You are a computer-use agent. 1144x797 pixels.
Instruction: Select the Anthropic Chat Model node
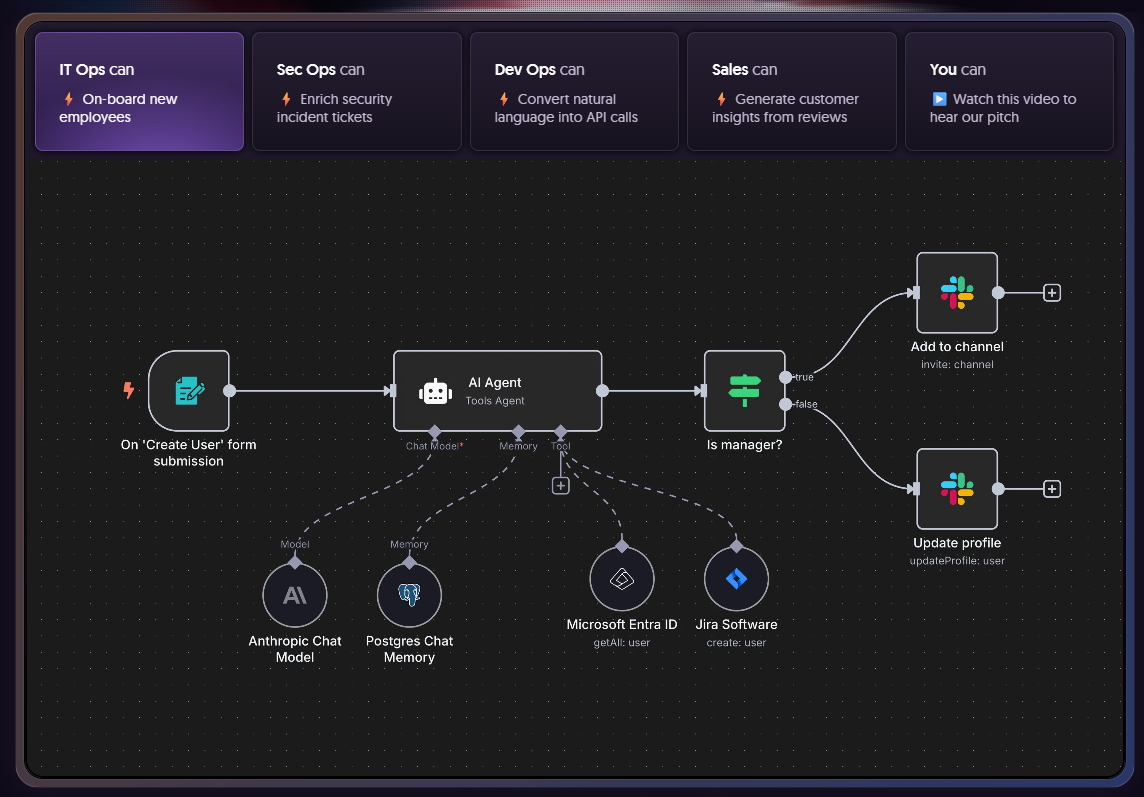pos(295,595)
